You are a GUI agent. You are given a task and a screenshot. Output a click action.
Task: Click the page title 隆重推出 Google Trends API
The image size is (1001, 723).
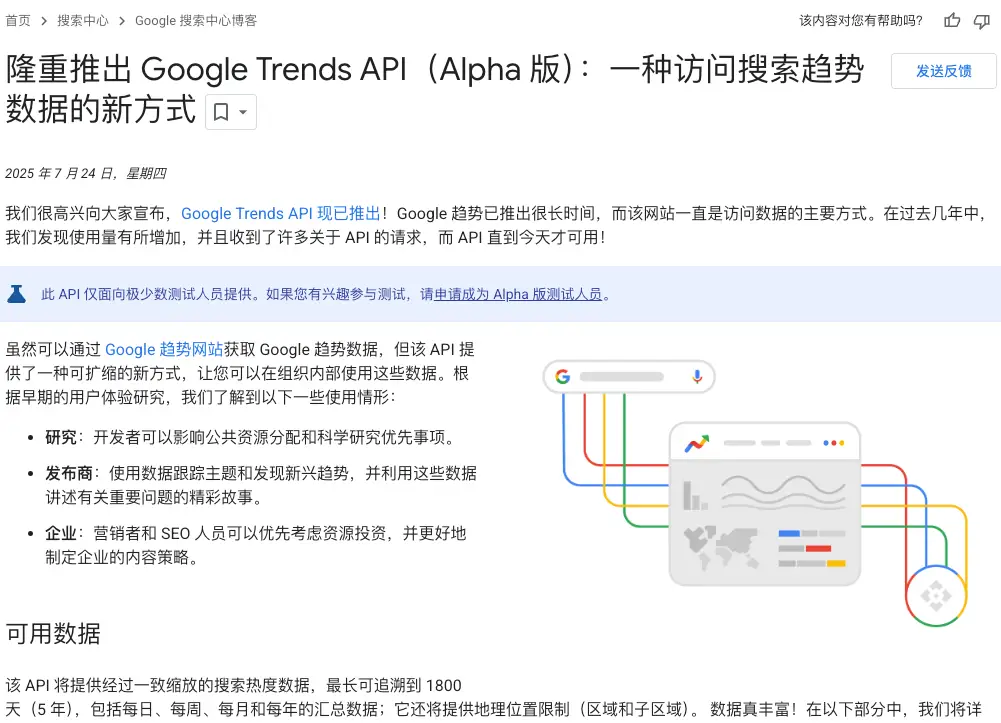pyautogui.click(x=434, y=89)
